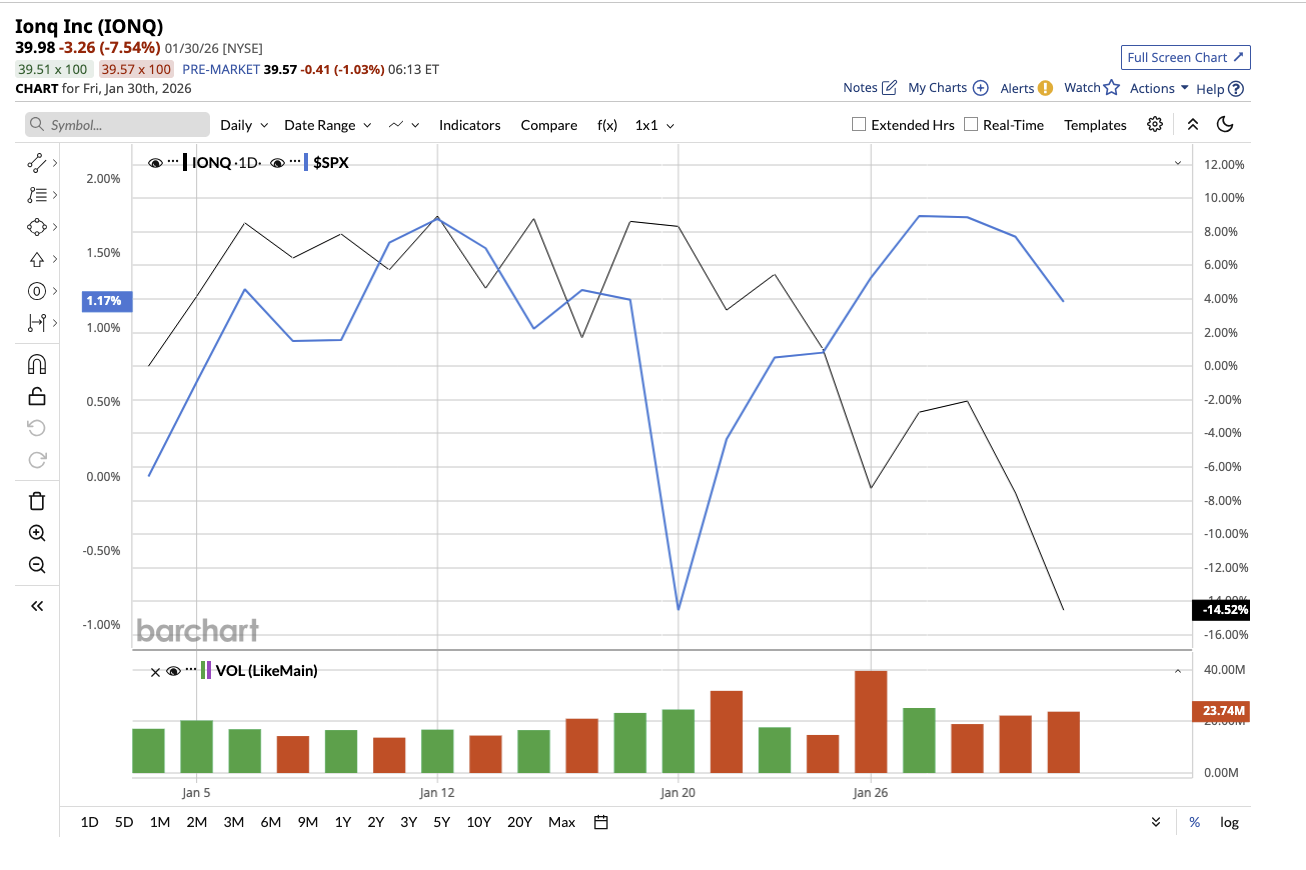Click the tallest Jan 26 volume bar

pos(871,722)
